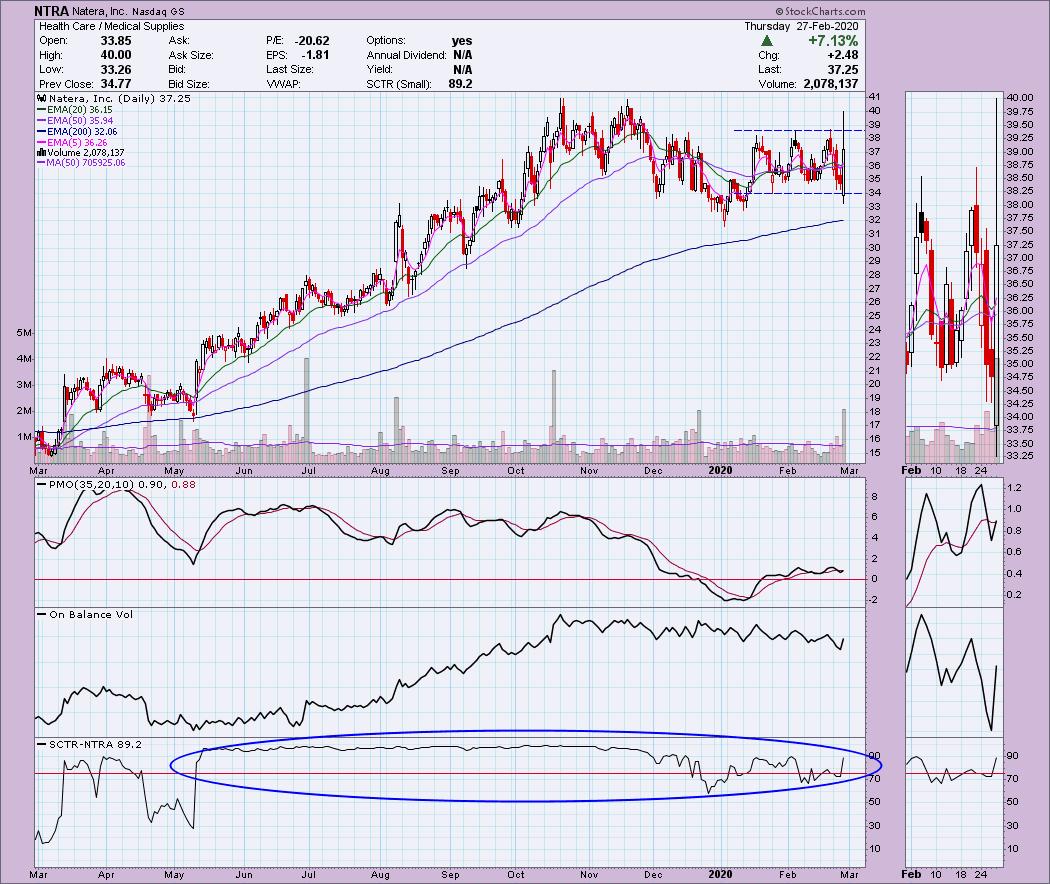Click the 33.25 label on zoom panel axis
1050x884 pixels.
(1020, 456)
